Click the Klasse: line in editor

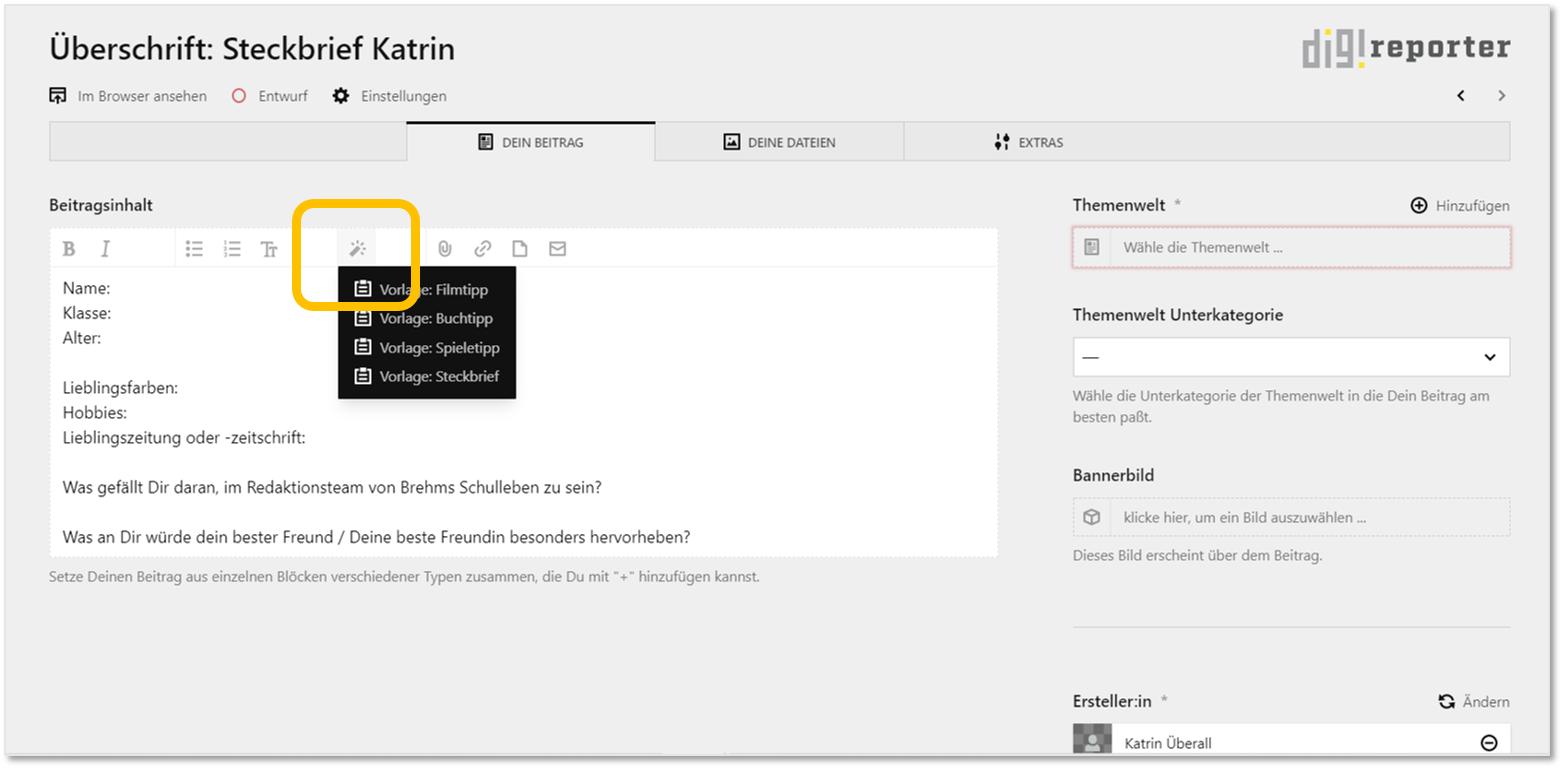tap(87, 313)
